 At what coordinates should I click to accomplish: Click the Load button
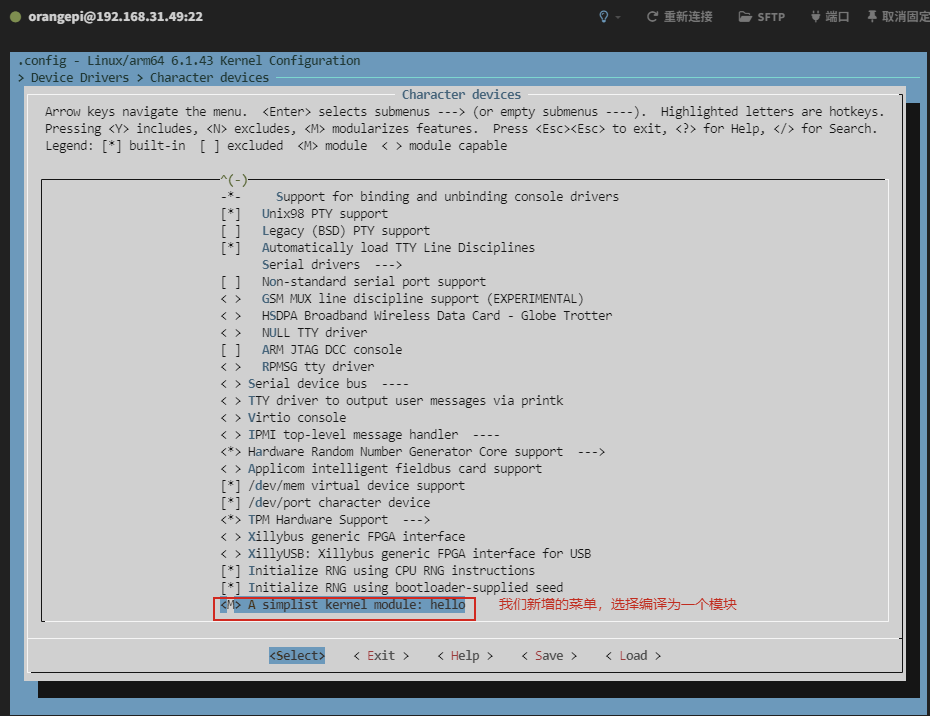point(633,655)
